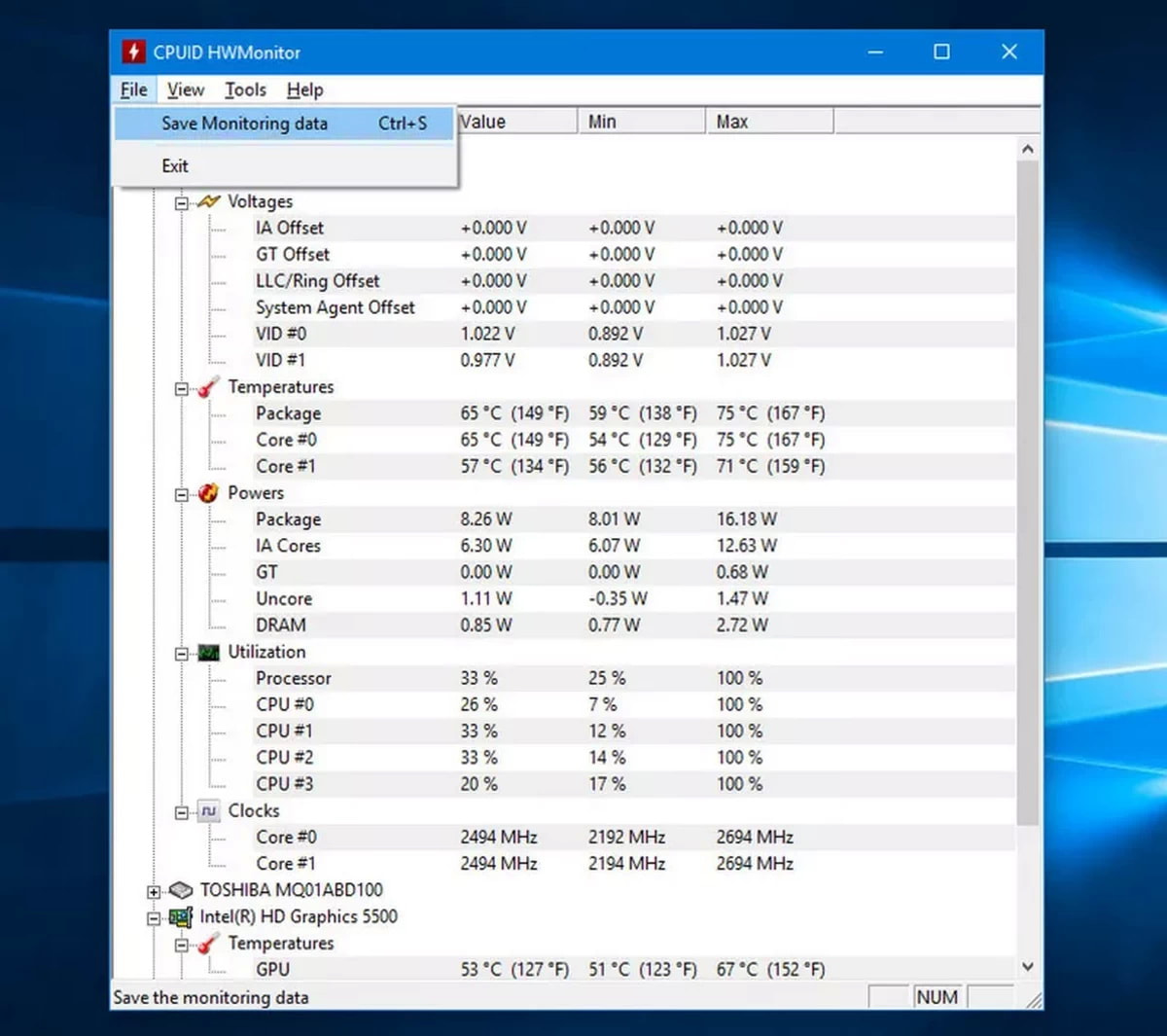
Task: Click the Intel HD Graphics adapter icon
Action: pos(179,916)
